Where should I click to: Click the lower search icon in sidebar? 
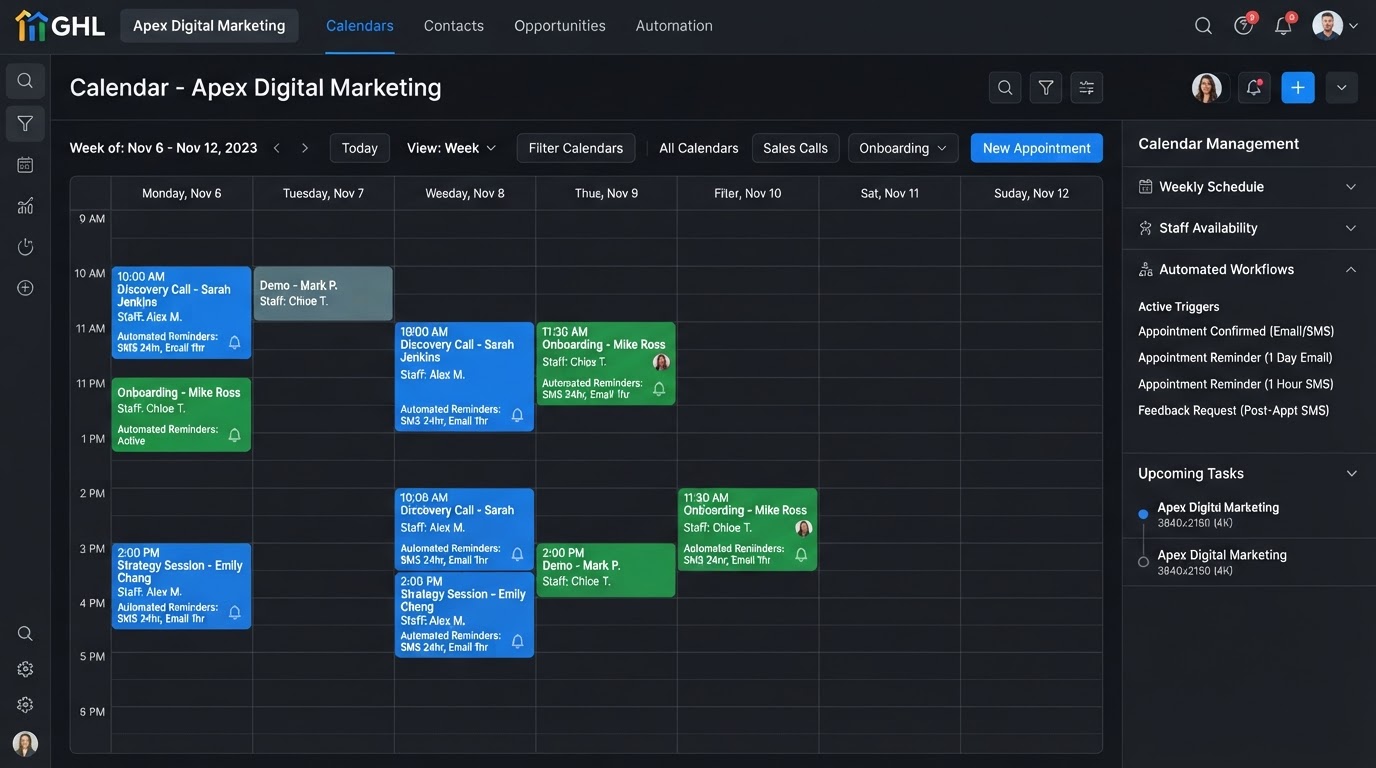pyautogui.click(x=25, y=633)
